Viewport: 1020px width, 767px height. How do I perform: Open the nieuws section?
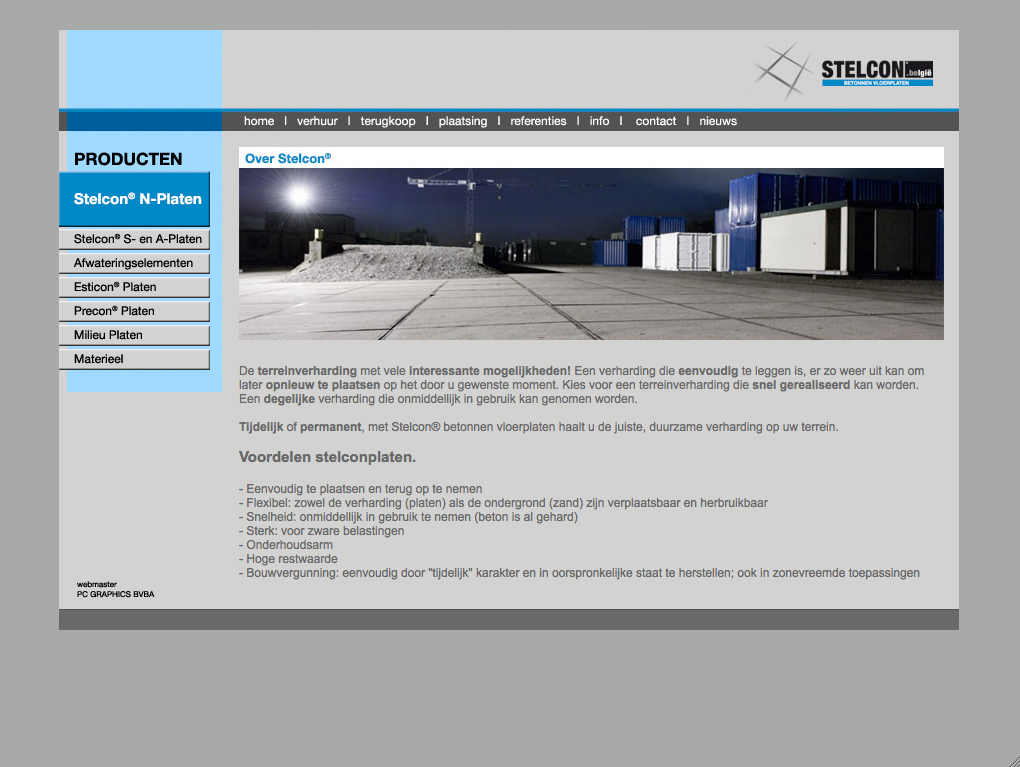pyautogui.click(x=718, y=121)
